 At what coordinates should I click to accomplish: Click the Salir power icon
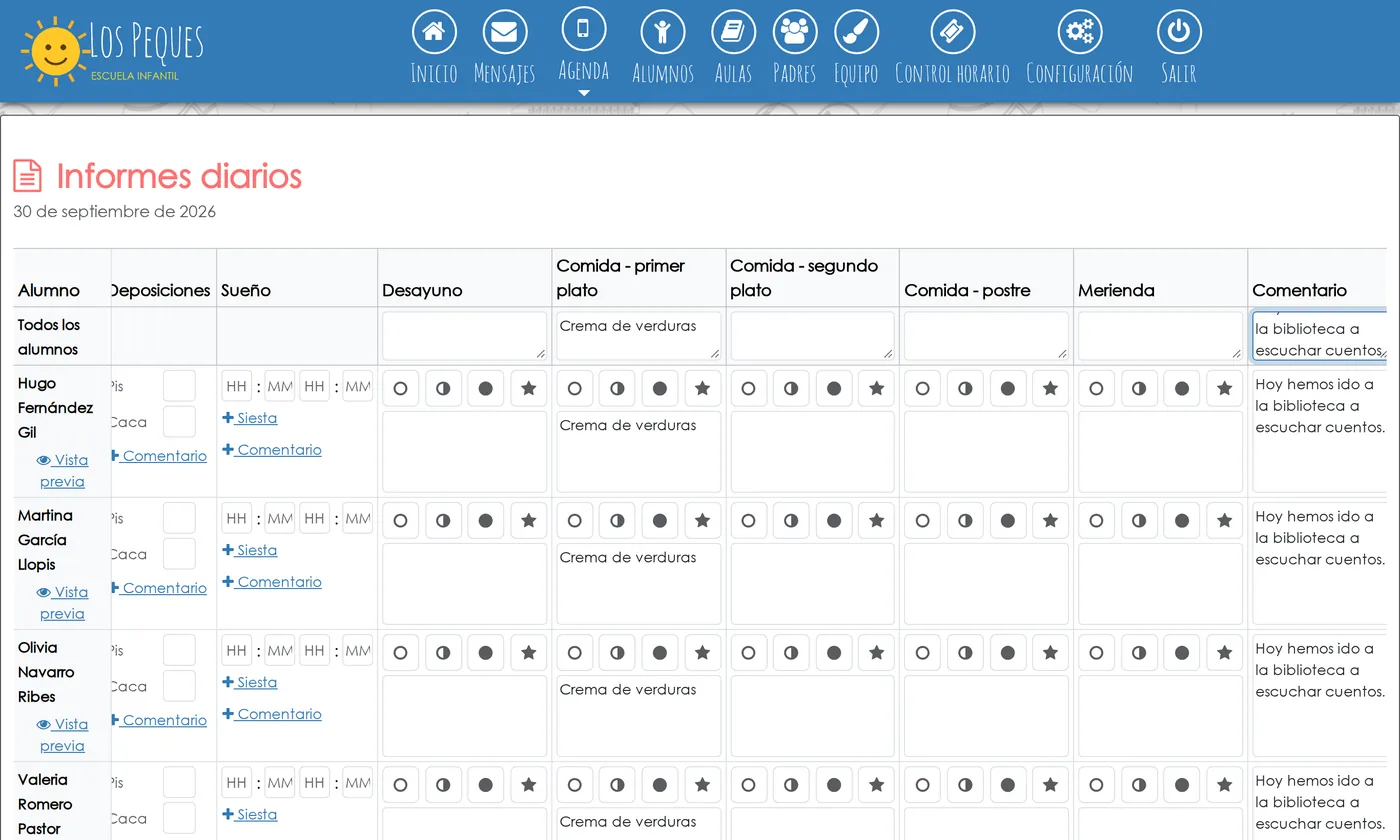pyautogui.click(x=1179, y=32)
